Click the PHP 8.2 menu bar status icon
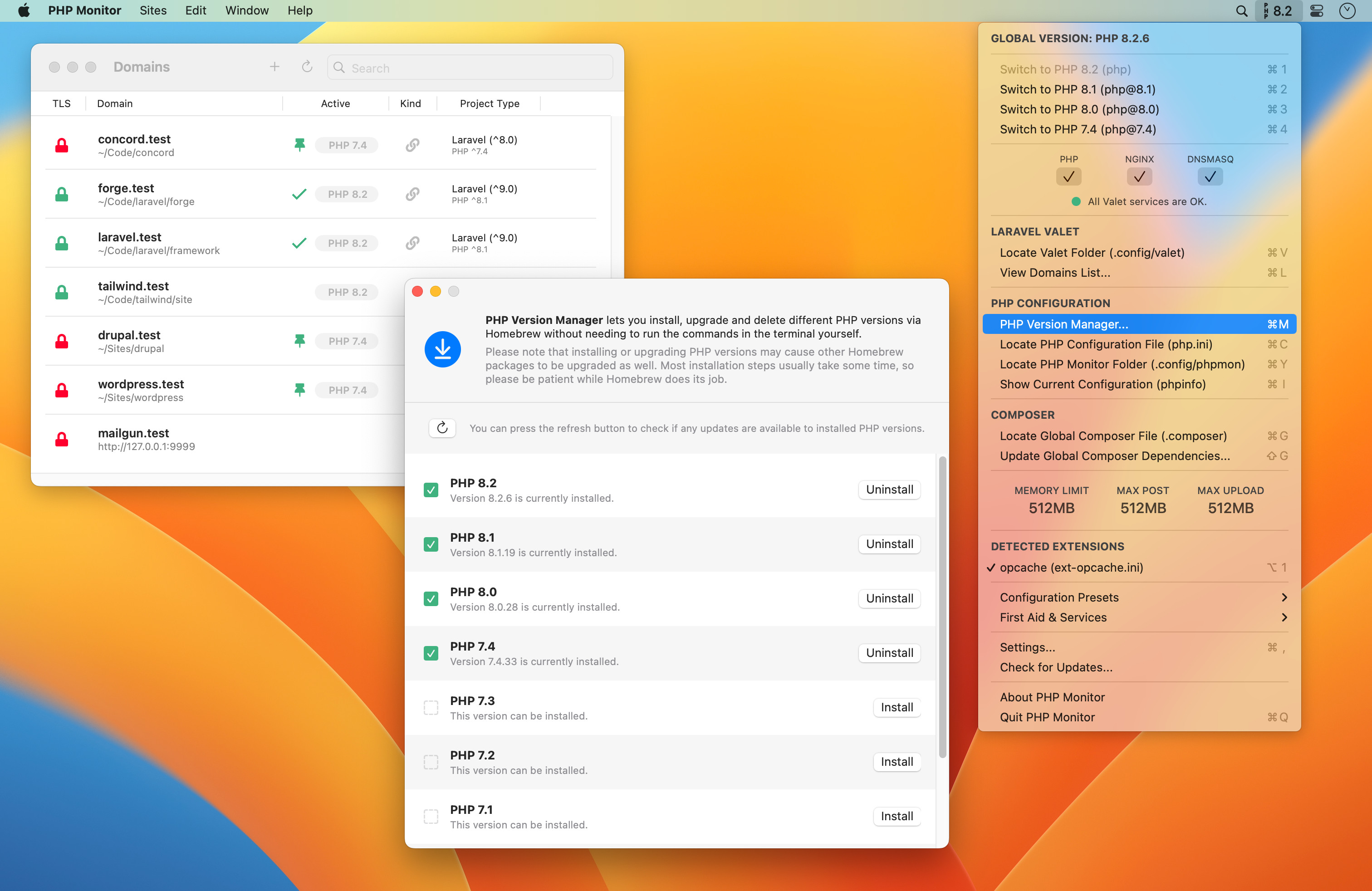 click(1278, 10)
